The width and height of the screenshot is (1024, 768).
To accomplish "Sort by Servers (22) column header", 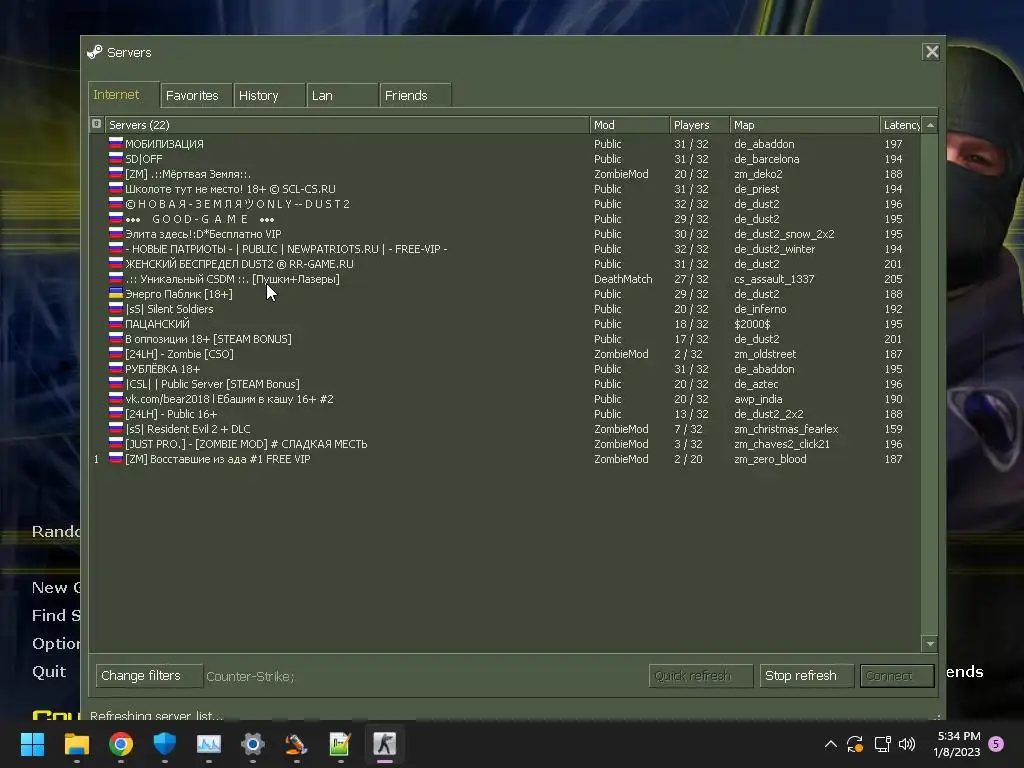I will (x=347, y=125).
